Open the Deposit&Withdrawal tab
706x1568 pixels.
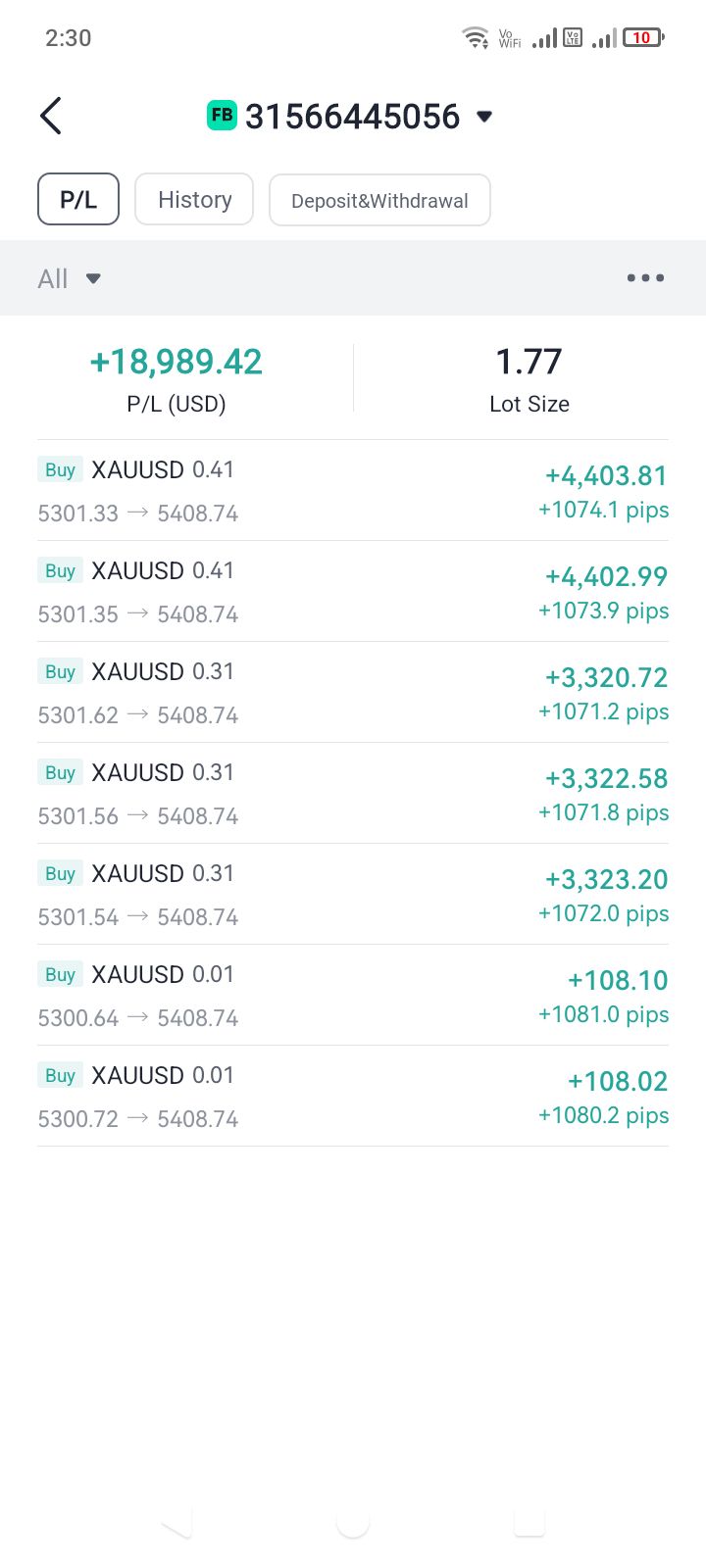pos(379,201)
